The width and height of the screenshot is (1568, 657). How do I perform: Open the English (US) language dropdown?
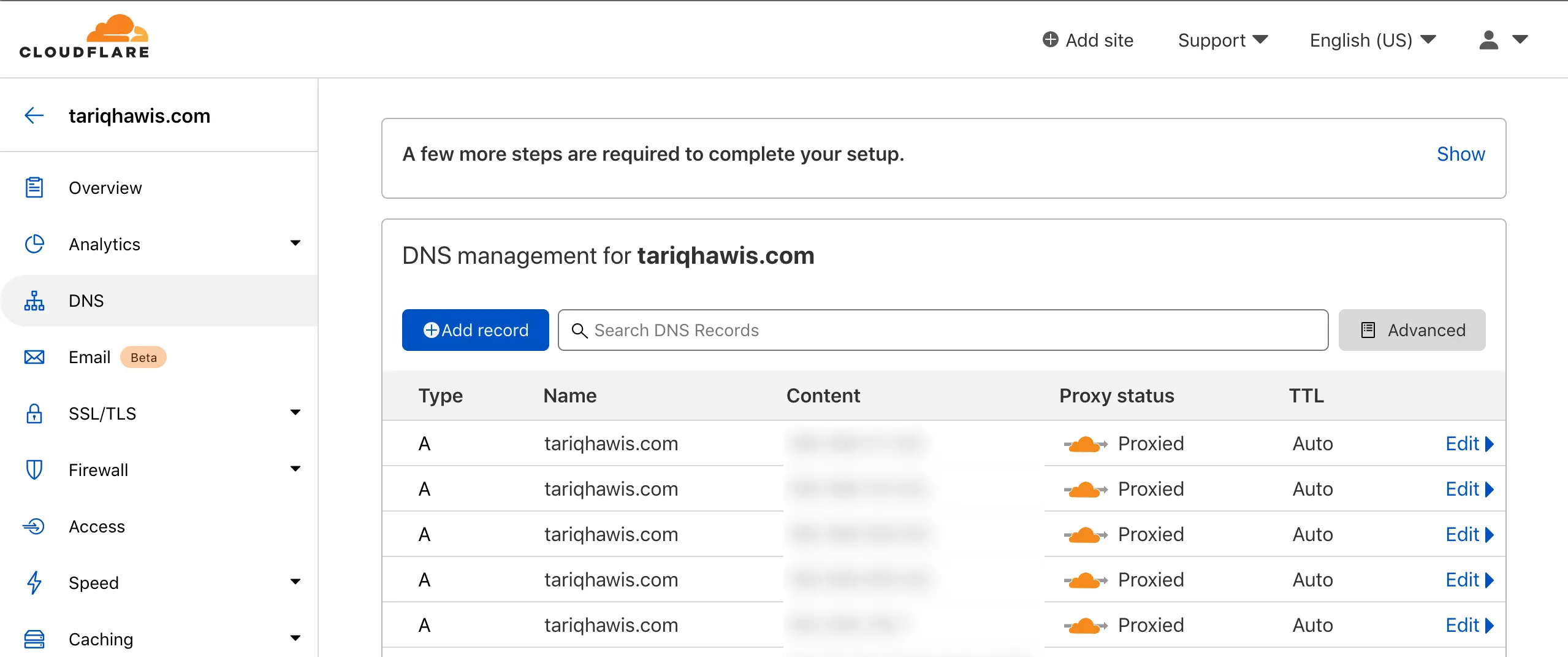click(x=1373, y=40)
